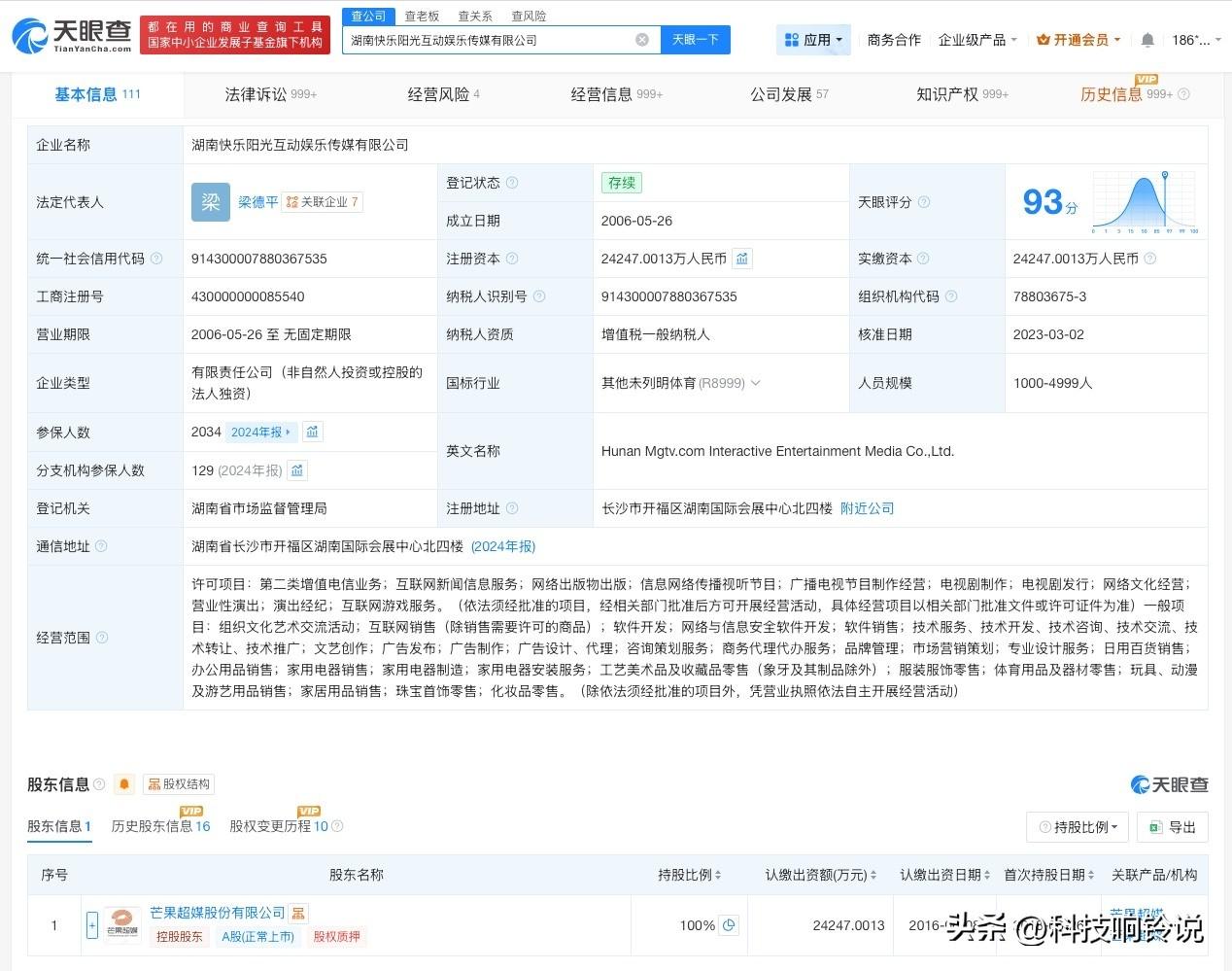Clear the search box text
This screenshot has width=1232, height=971.
[x=642, y=40]
